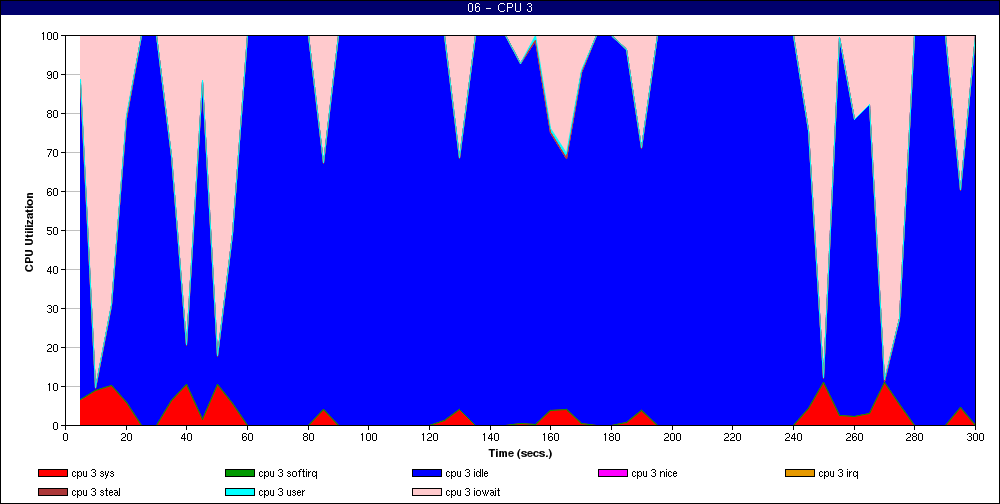Select the 'cpu 3 nice' legend label
Screen dimensions: 1000x504
[654, 473]
